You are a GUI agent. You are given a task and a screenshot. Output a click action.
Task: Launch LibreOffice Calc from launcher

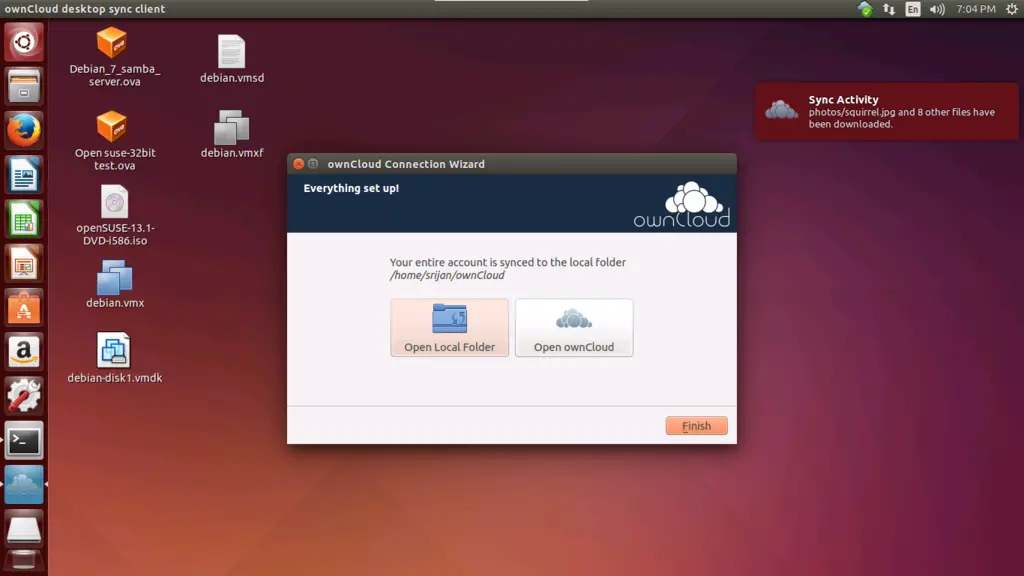24,219
